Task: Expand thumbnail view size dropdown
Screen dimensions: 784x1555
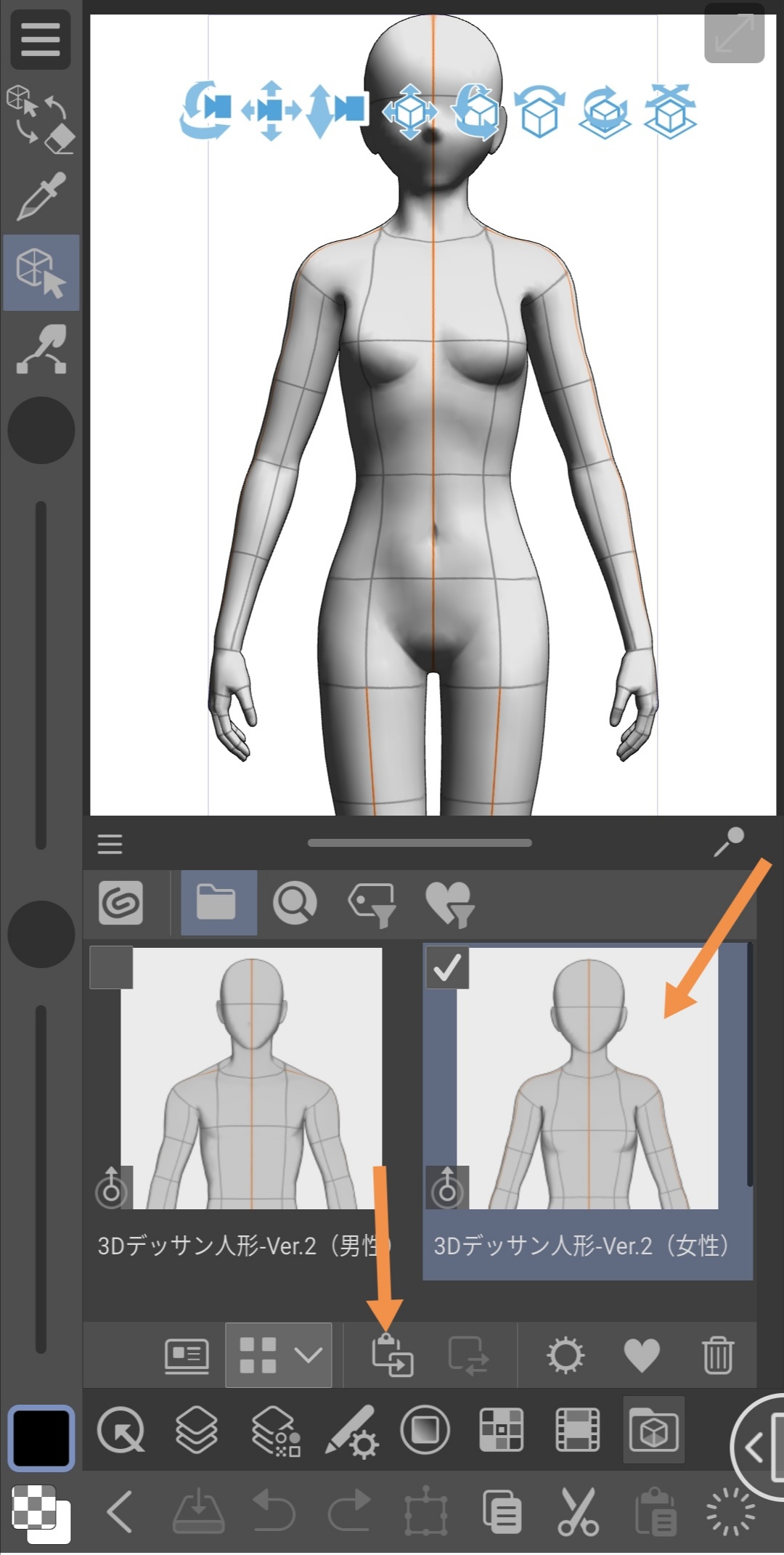Action: 309,1355
